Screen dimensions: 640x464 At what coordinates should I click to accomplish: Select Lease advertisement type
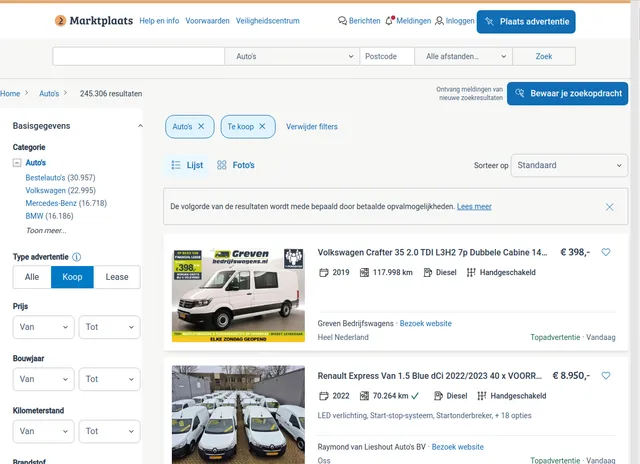tap(117, 277)
